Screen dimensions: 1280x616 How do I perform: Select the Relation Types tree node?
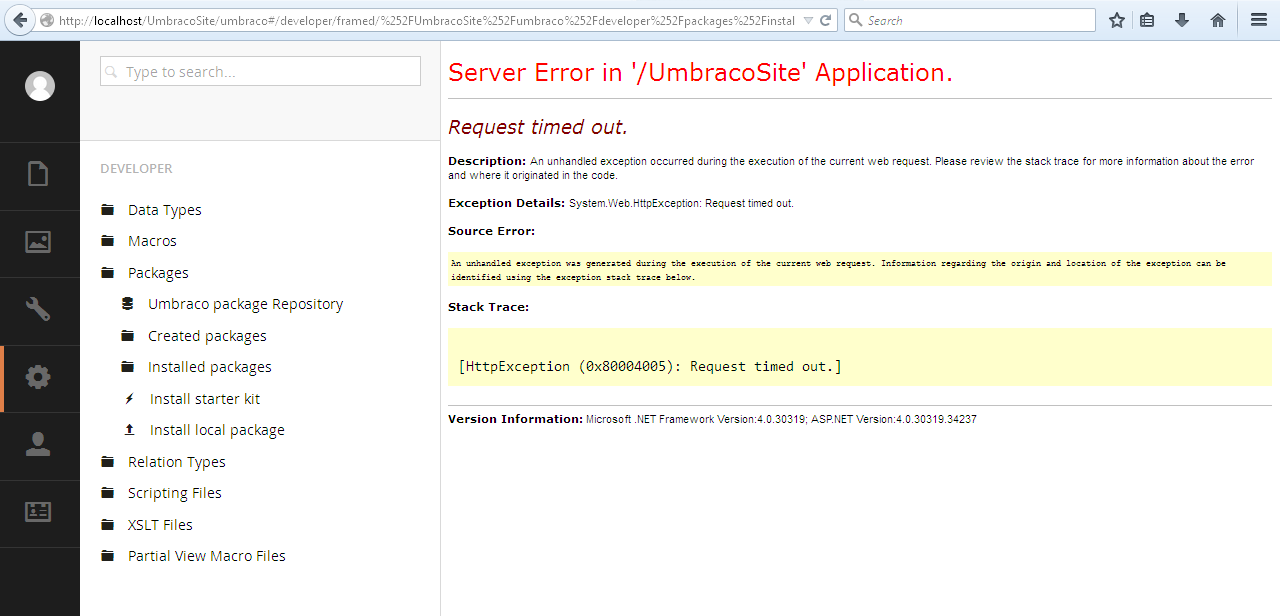point(177,462)
